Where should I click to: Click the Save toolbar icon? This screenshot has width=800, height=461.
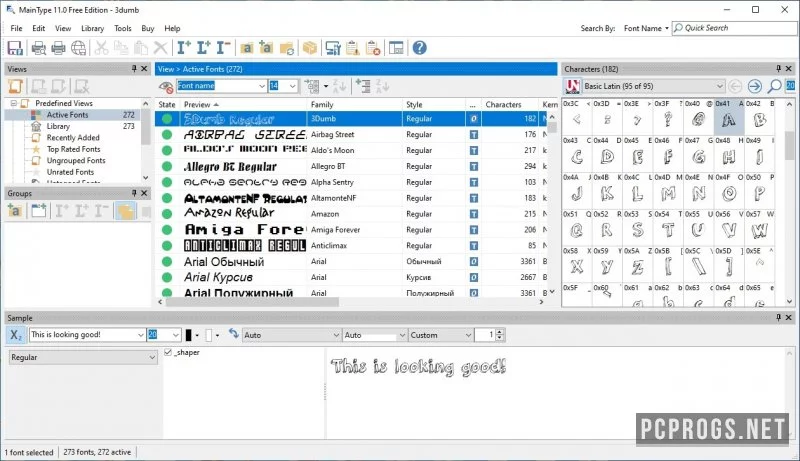point(15,48)
